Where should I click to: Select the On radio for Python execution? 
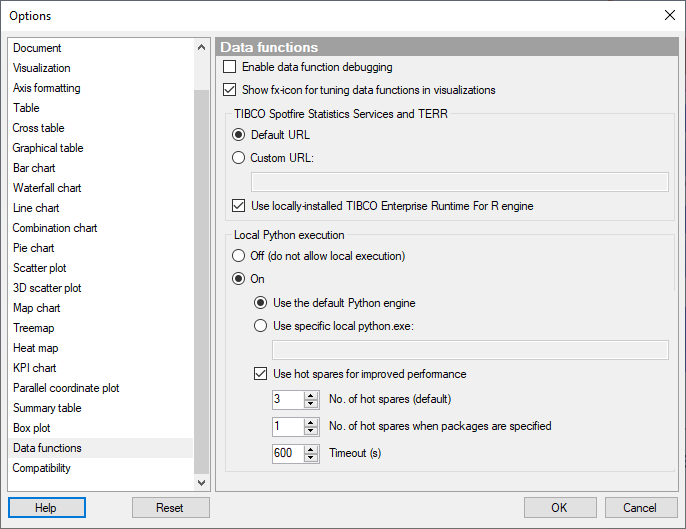point(238,279)
